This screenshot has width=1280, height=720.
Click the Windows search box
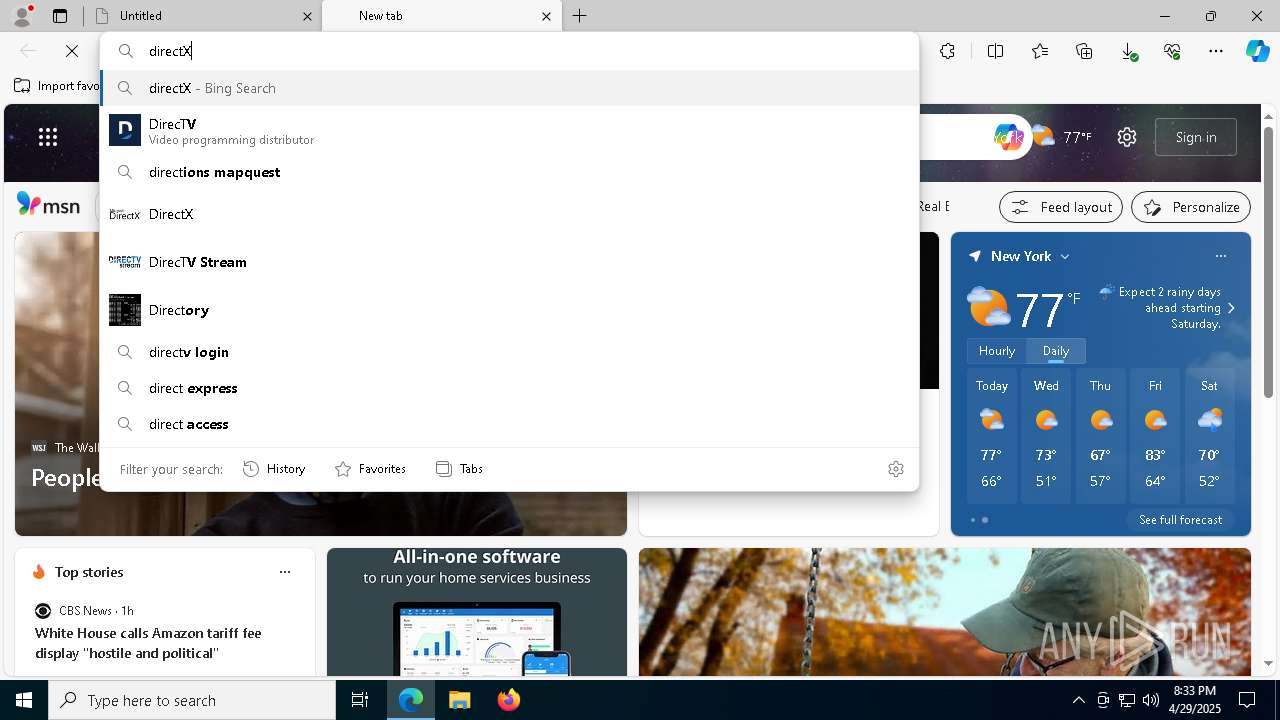[192, 700]
